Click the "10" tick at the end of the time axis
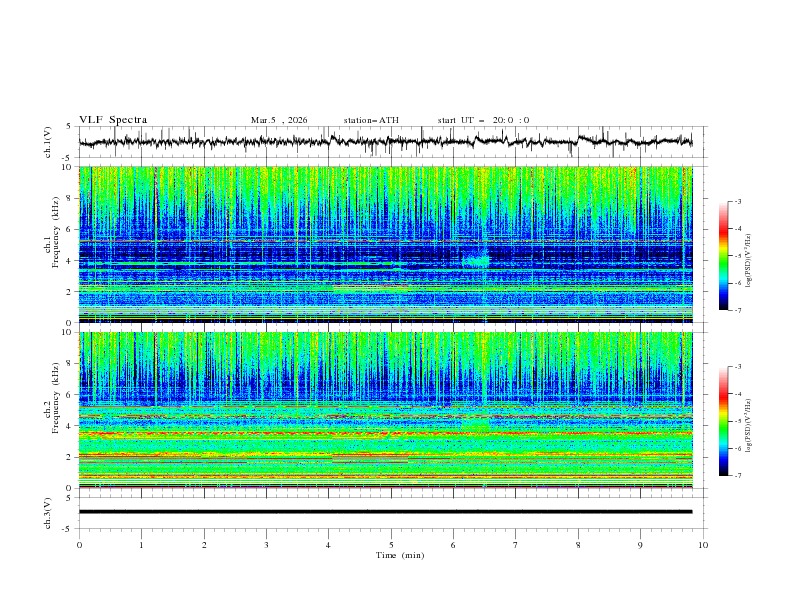This screenshot has width=792, height=612. 703,545
